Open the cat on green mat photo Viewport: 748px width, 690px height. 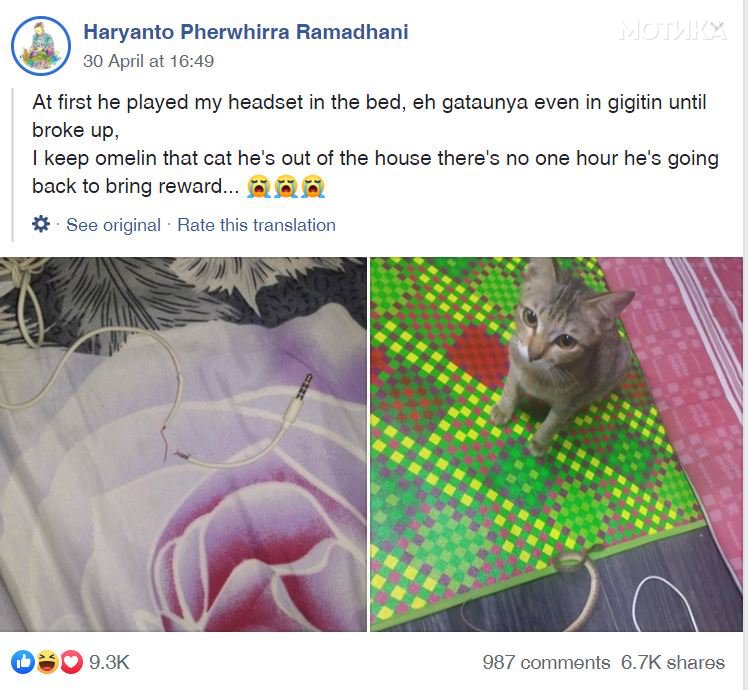[x=556, y=444]
